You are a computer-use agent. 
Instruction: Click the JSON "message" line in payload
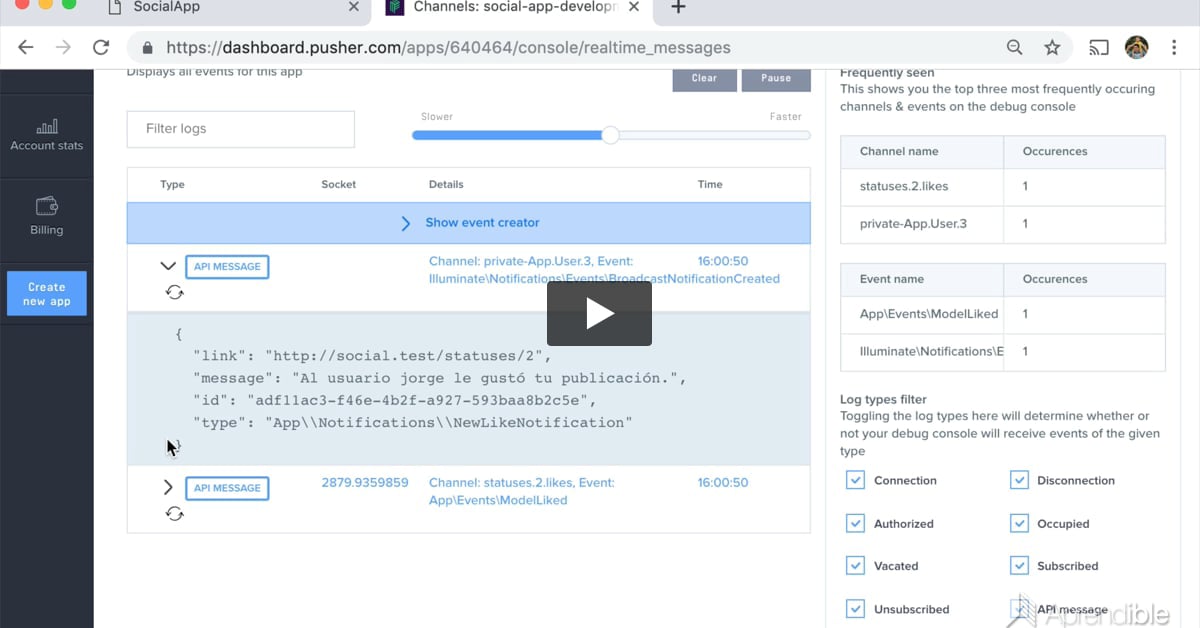[440, 378]
